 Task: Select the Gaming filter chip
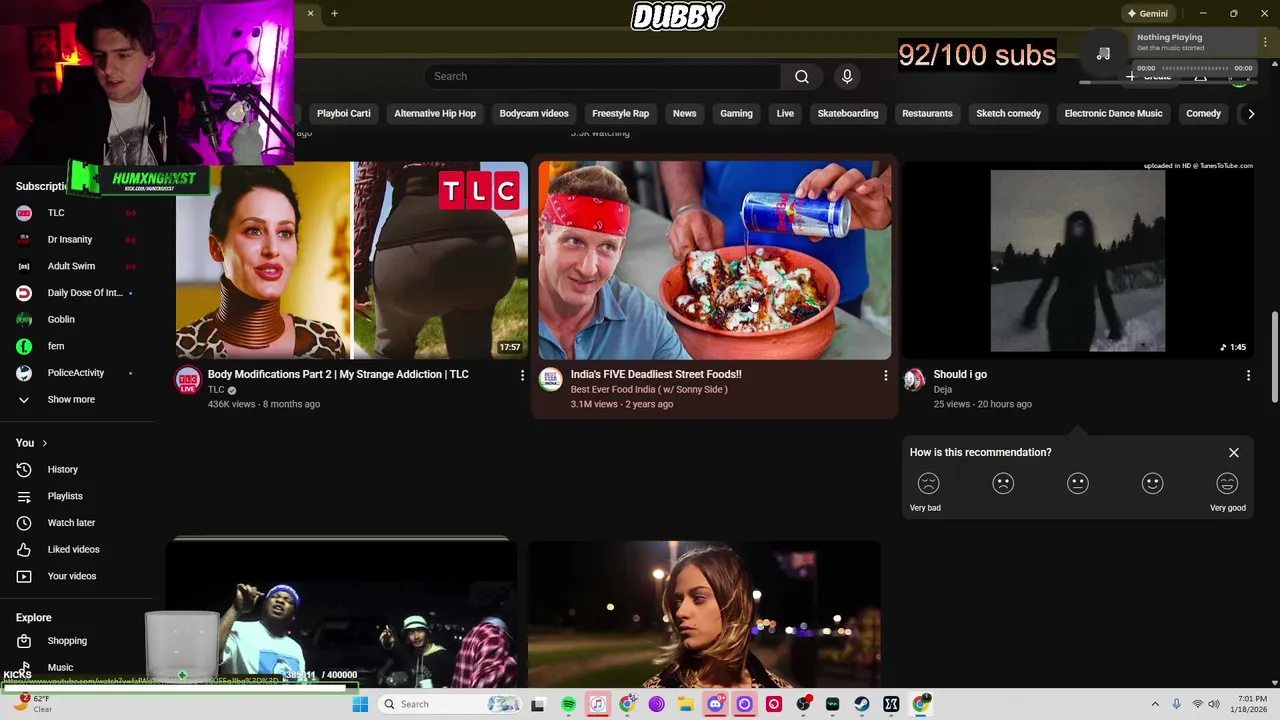(736, 113)
